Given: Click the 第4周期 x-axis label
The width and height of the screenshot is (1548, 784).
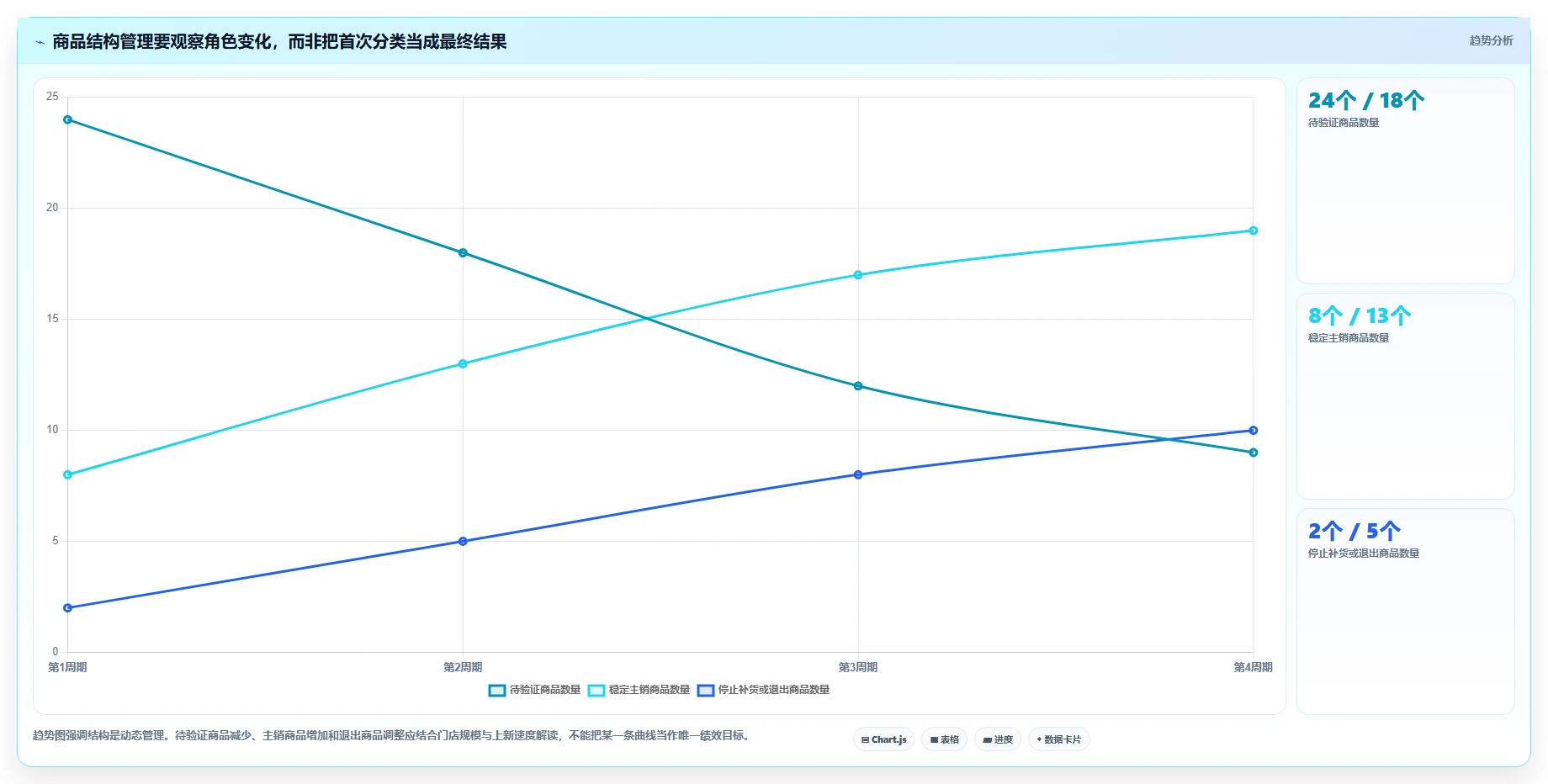Looking at the screenshot, I should [1253, 668].
